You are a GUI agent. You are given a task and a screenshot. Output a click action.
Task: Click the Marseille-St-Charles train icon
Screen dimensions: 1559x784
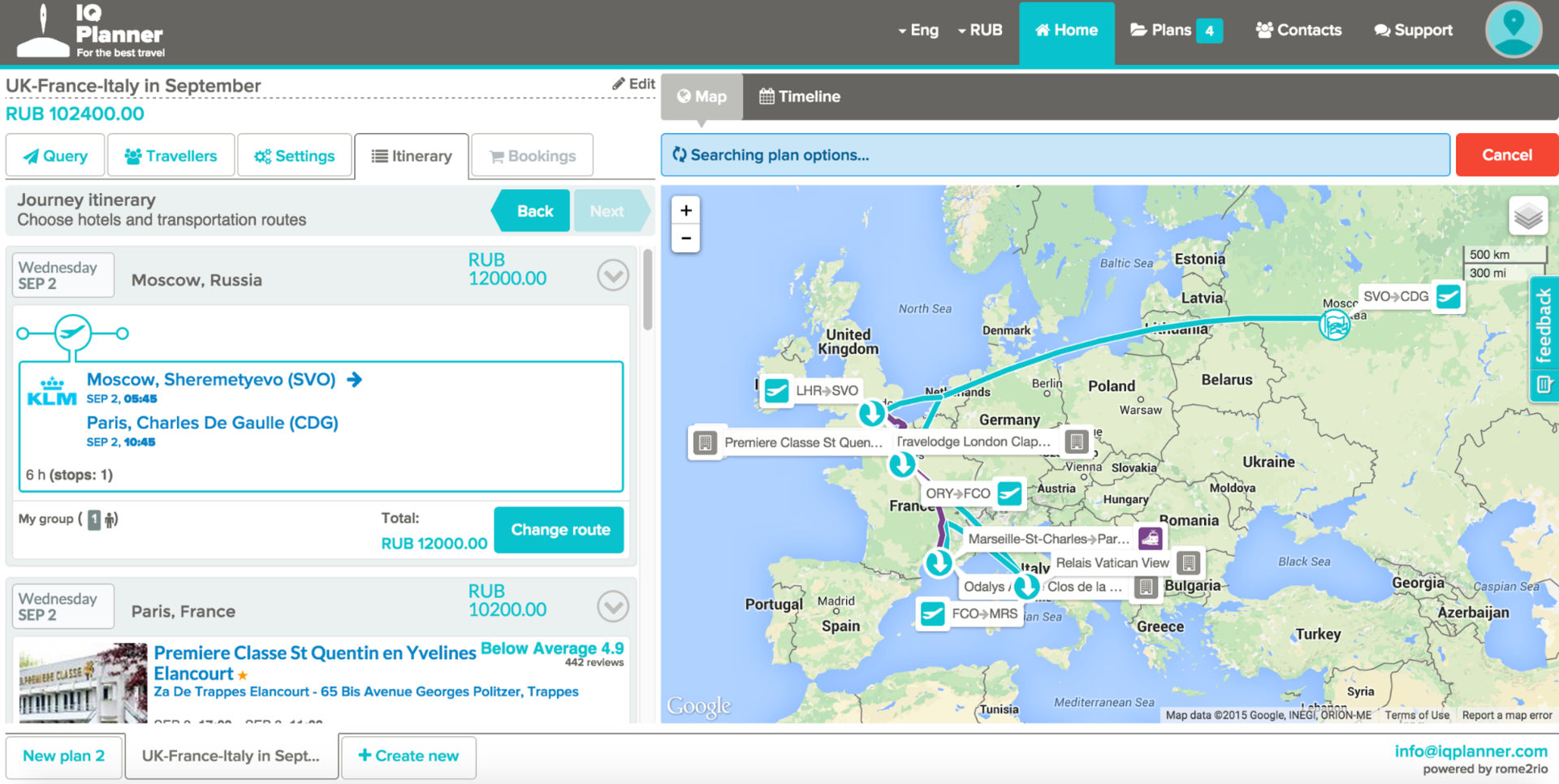[1150, 538]
